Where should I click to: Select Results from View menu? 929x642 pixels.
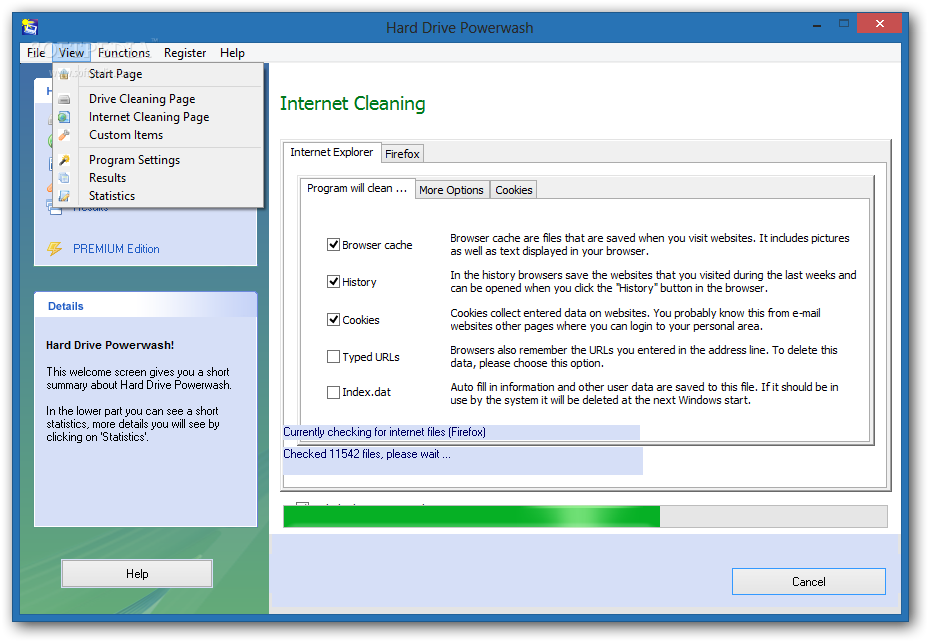tap(158, 178)
